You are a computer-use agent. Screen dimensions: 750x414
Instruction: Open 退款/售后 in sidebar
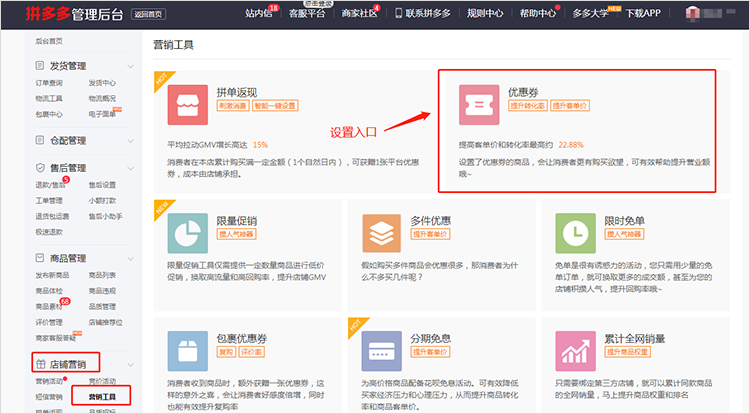(x=50, y=185)
